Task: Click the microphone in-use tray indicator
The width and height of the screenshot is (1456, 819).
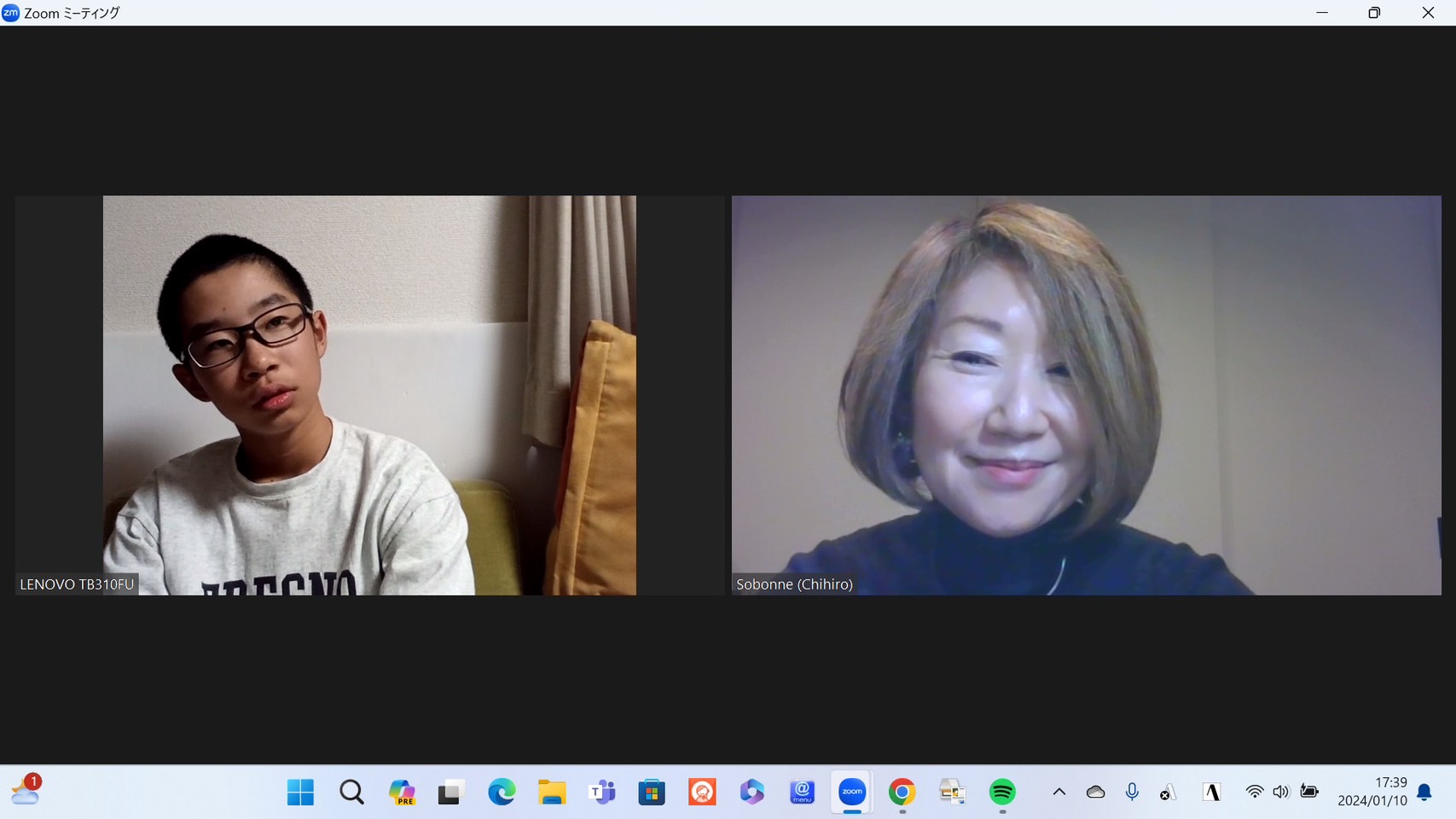Action: pos(1132,792)
